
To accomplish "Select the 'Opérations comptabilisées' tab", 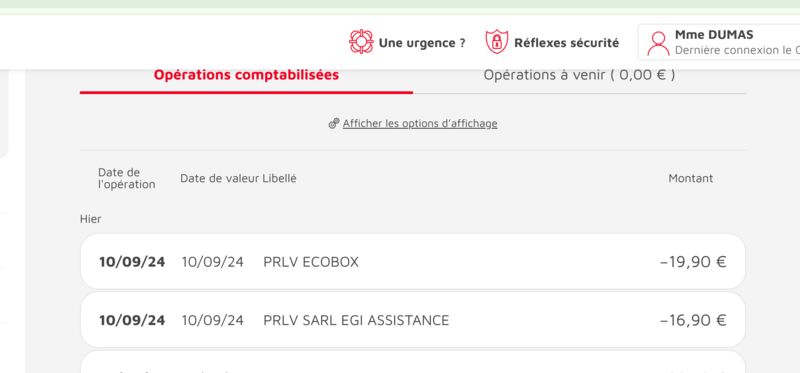I will (x=246, y=75).
